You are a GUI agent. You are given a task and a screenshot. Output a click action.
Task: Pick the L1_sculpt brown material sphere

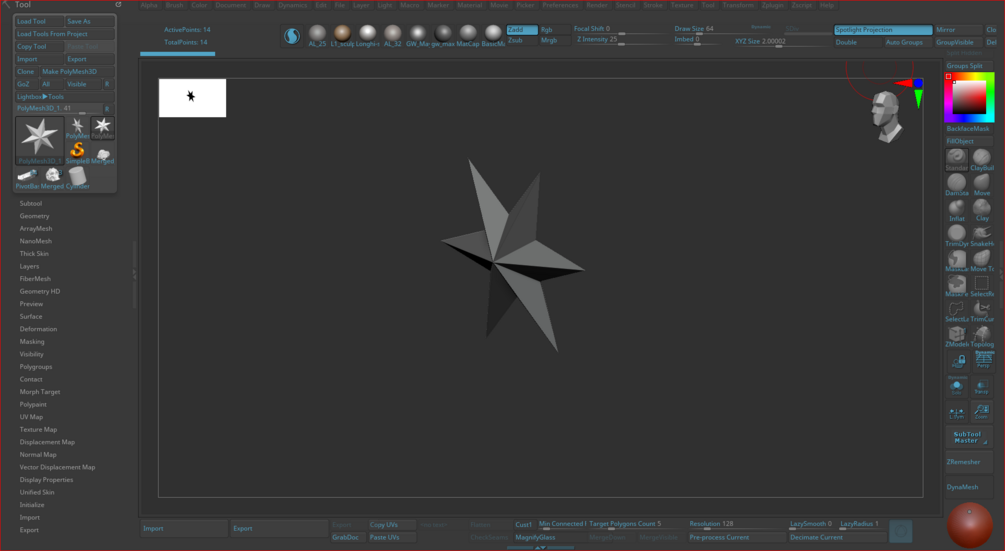(x=342, y=35)
